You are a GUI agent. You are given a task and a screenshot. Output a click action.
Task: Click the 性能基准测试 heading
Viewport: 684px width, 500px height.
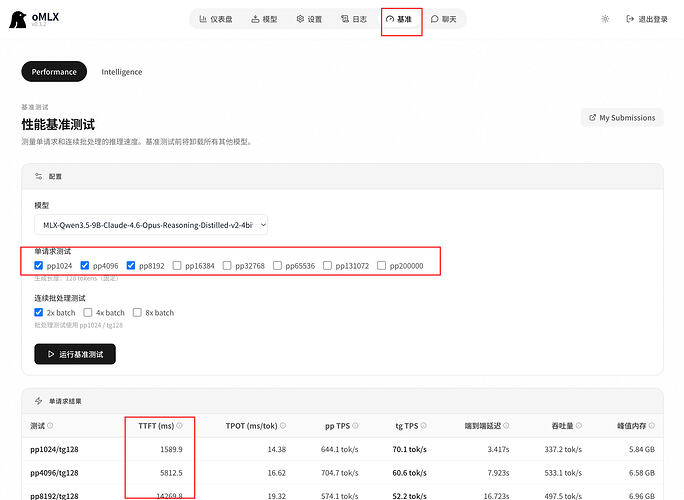click(x=58, y=125)
